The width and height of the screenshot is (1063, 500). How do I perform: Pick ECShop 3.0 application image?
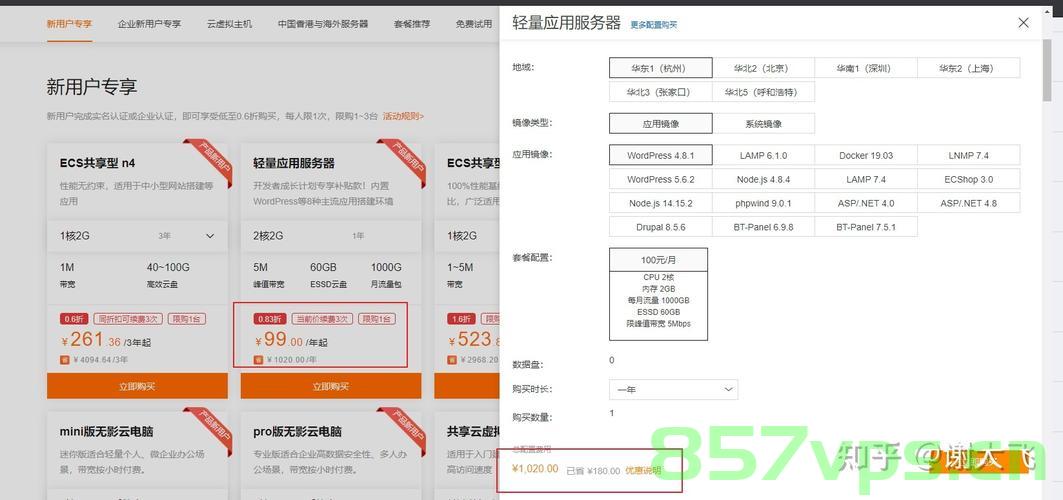click(969, 179)
